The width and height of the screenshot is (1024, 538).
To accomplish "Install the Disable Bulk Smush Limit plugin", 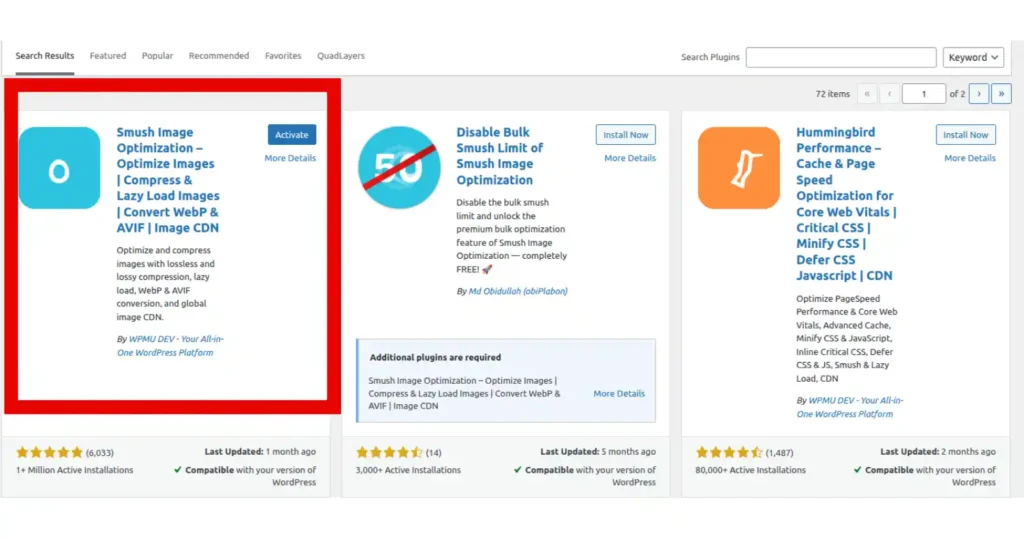I will click(626, 134).
